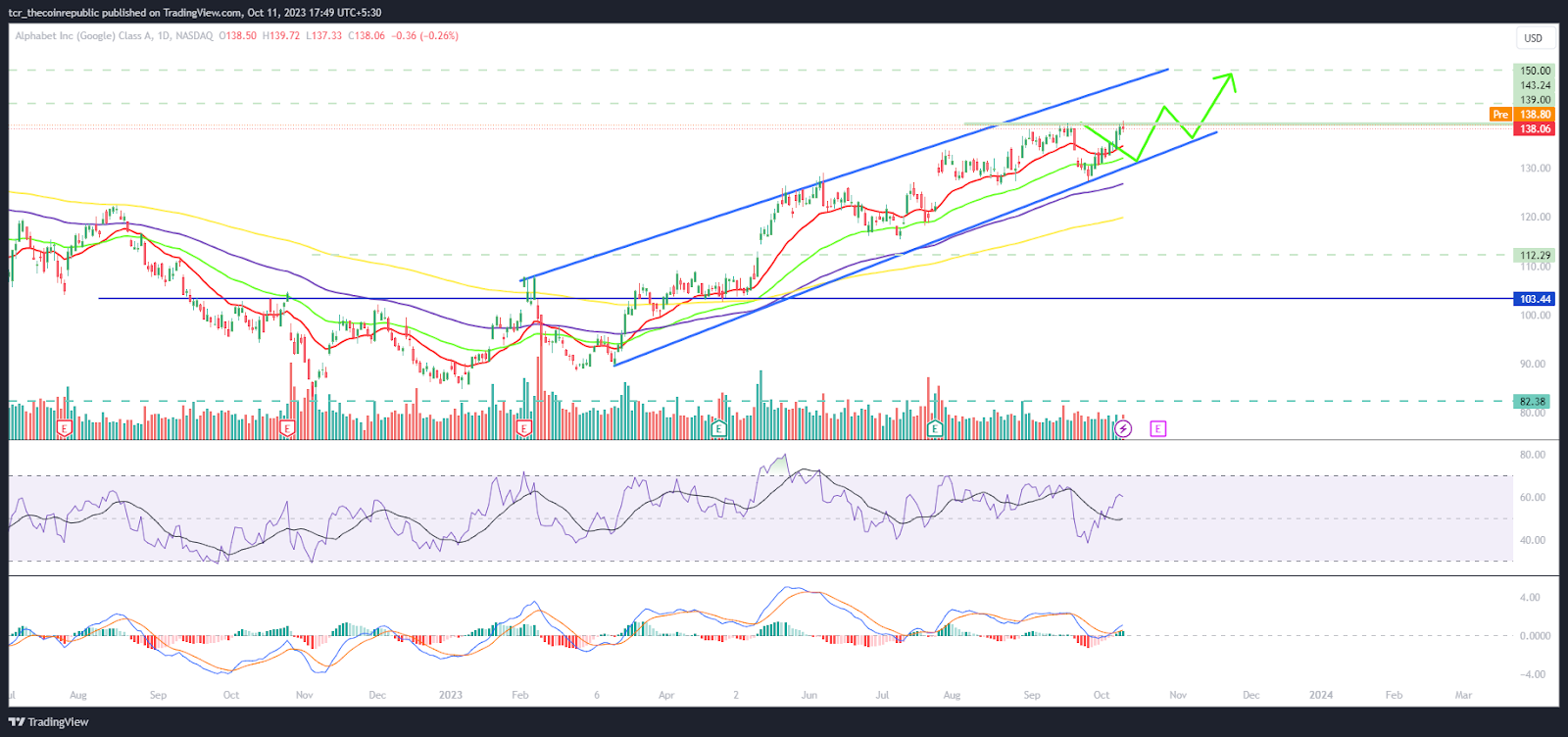This screenshot has width=1568, height=737.
Task: Click 0.0000 on the MACD scale
Action: click(x=1535, y=636)
